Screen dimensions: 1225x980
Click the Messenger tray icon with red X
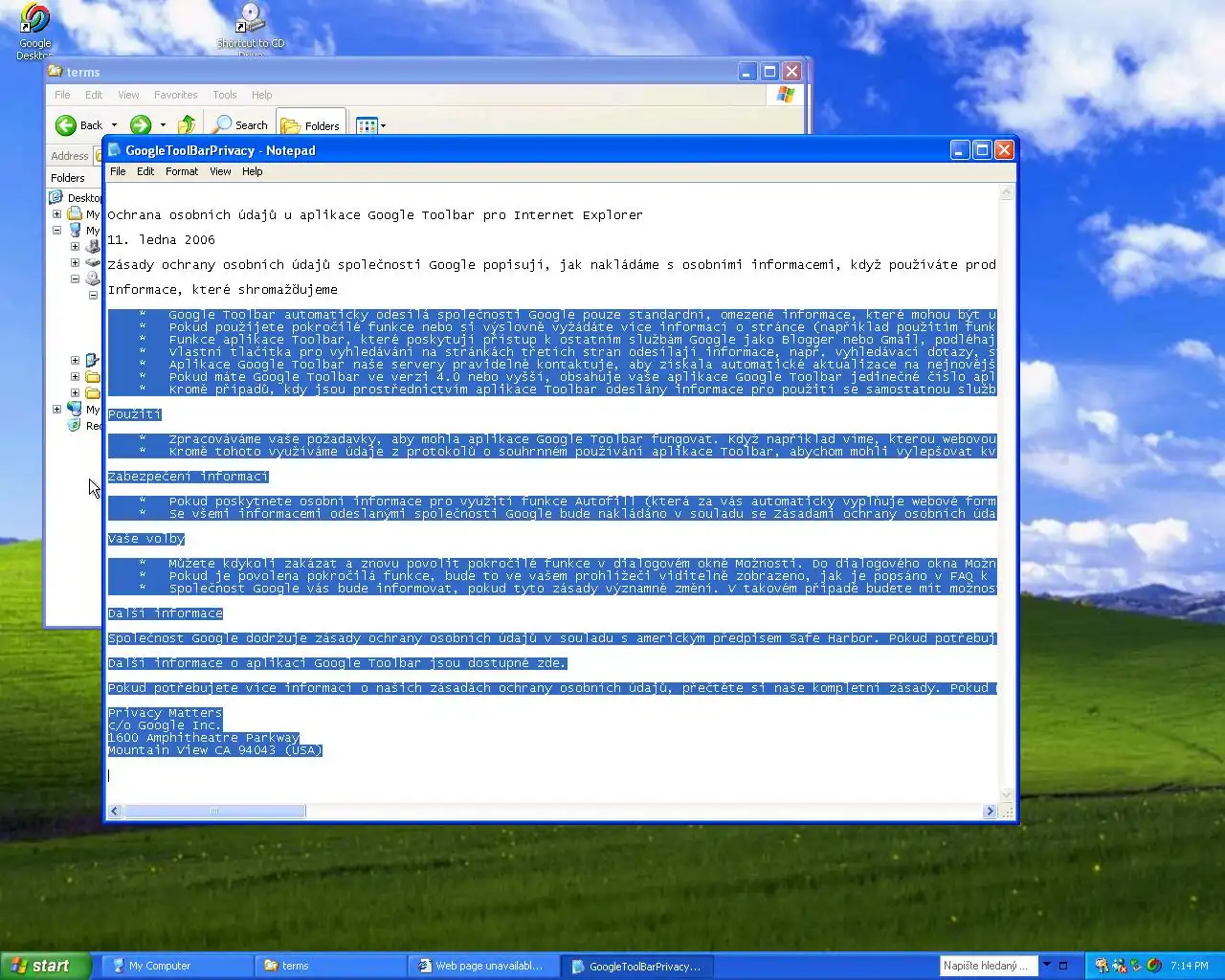pyautogui.click(x=1119, y=966)
